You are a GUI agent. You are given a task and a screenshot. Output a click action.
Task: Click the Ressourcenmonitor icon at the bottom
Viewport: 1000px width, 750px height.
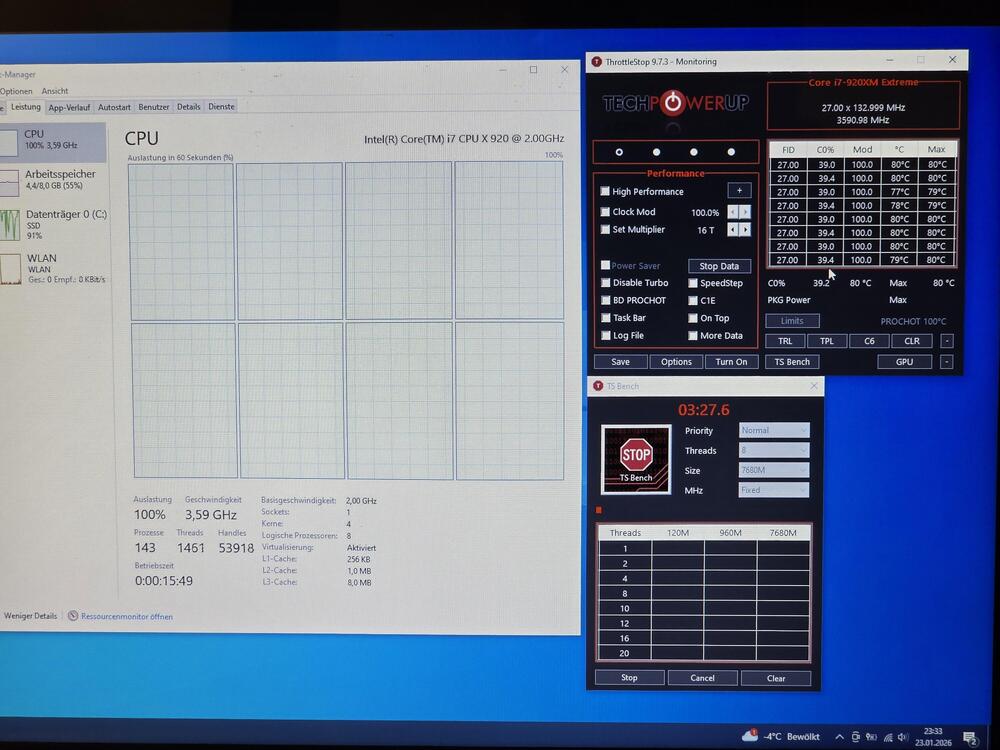click(73, 616)
